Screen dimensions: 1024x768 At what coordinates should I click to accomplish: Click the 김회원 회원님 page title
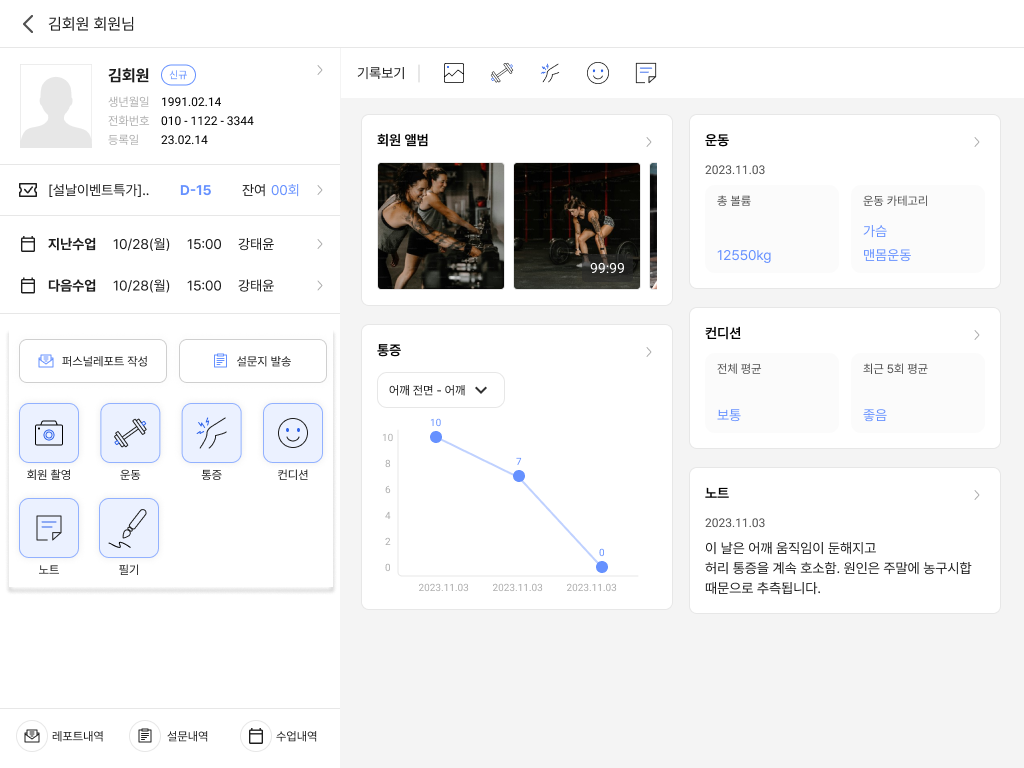pyautogui.click(x=91, y=24)
